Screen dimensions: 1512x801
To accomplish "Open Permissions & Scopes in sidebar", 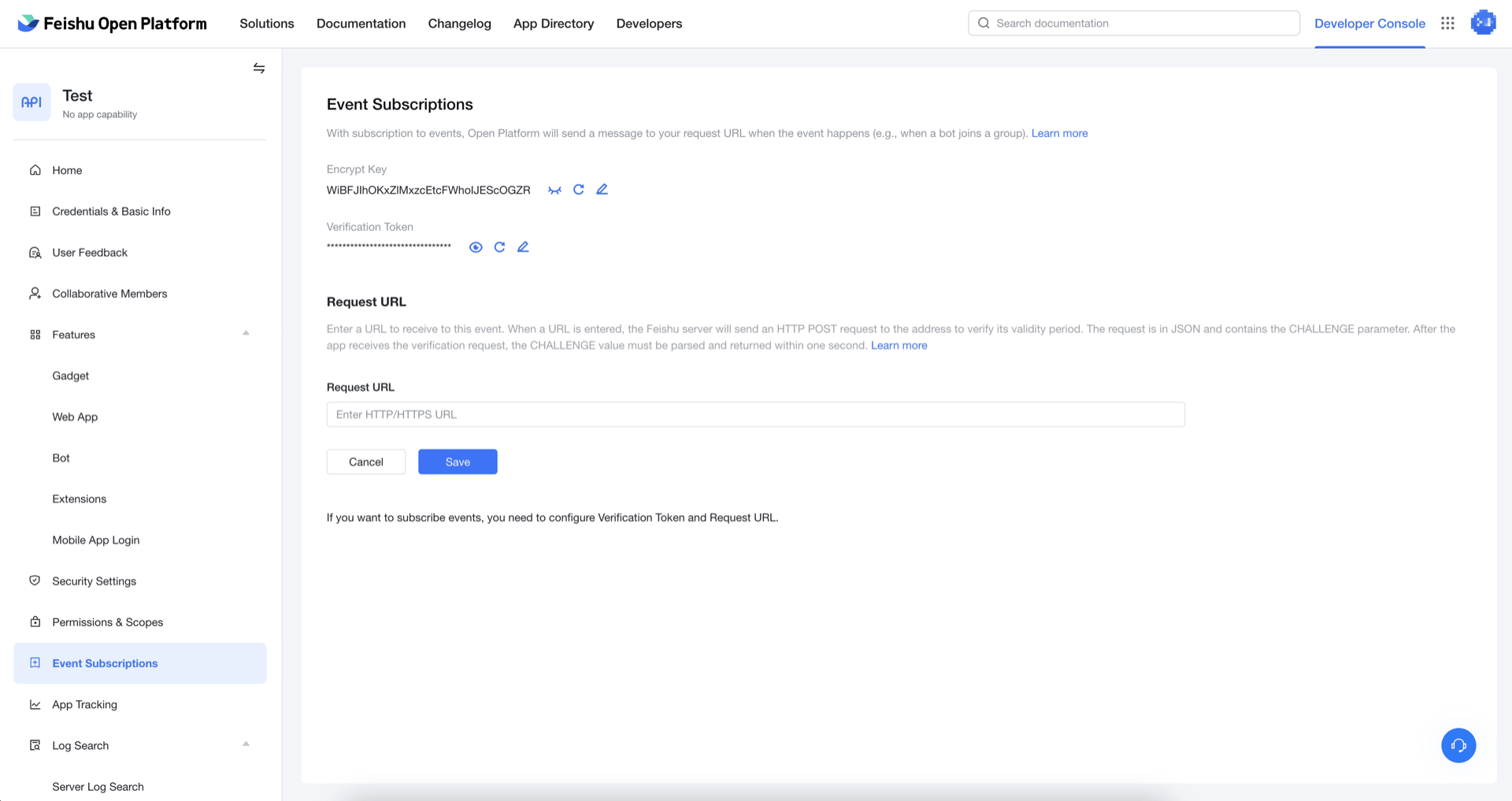I will [x=107, y=622].
